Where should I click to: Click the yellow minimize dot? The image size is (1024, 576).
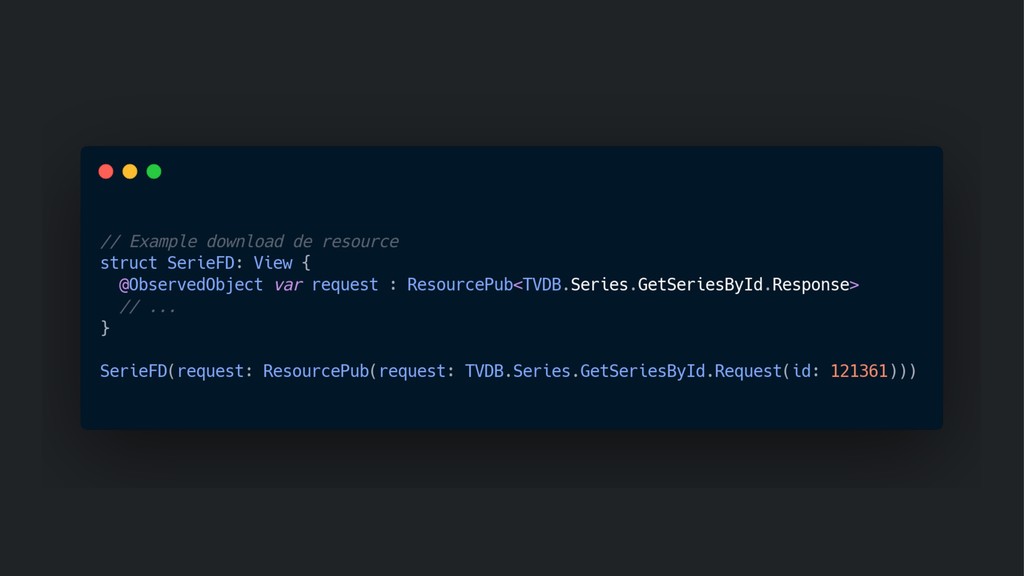pyautogui.click(x=130, y=171)
